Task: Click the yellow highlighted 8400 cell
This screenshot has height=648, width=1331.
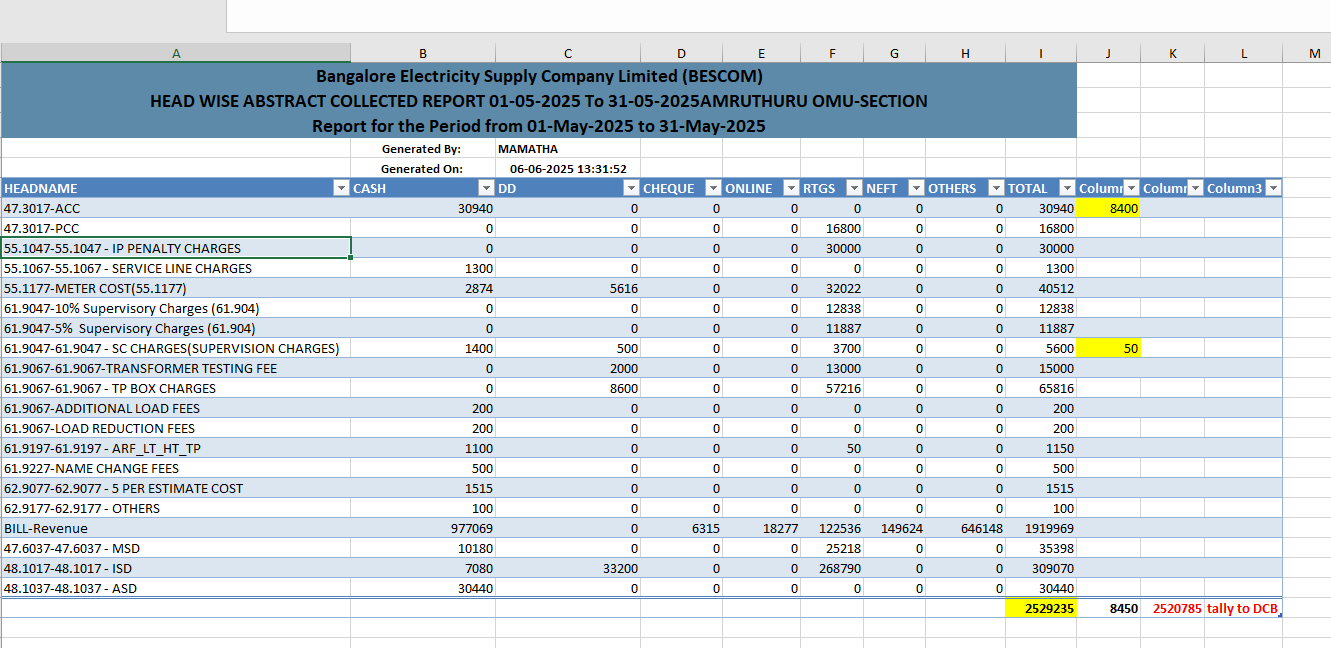Action: (x=1108, y=208)
